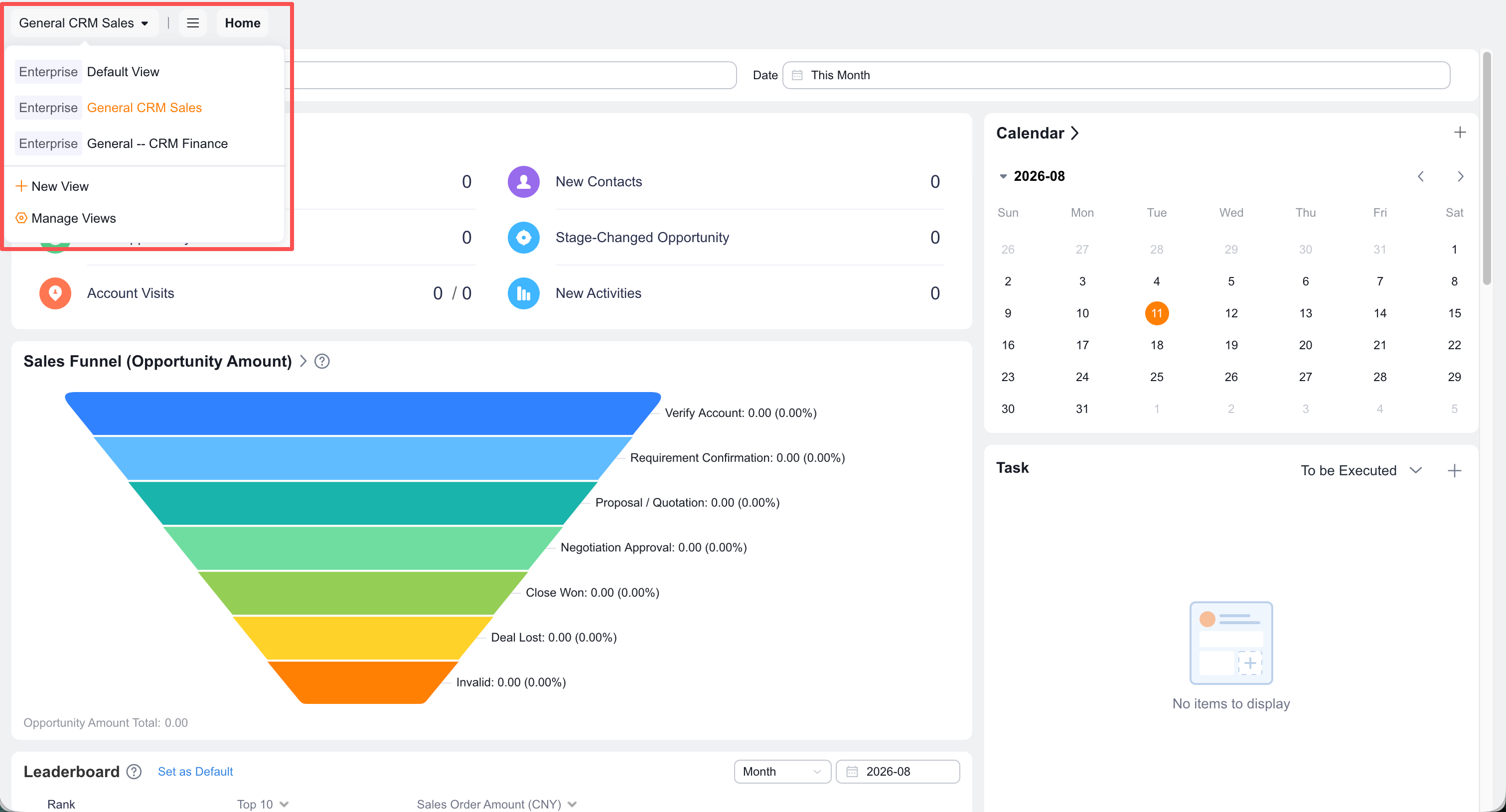1506x812 pixels.
Task: Click the New Contacts purple icon
Action: tap(523, 182)
